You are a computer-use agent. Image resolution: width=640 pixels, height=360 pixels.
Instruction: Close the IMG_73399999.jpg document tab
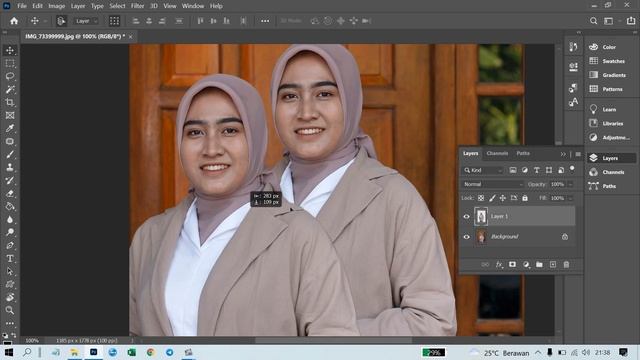pyautogui.click(x=131, y=37)
